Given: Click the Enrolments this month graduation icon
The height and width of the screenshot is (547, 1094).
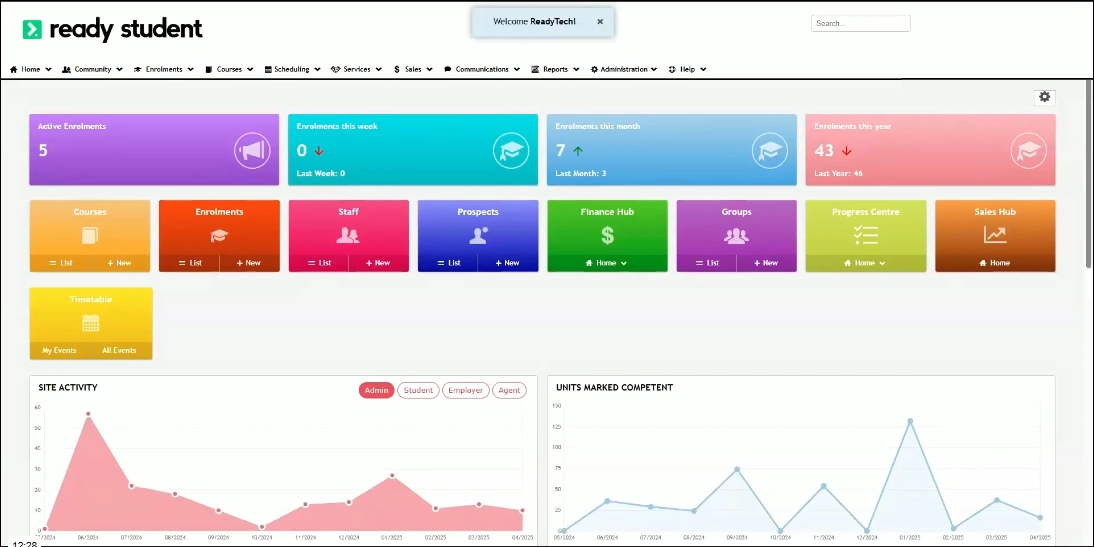Looking at the screenshot, I should 770,150.
